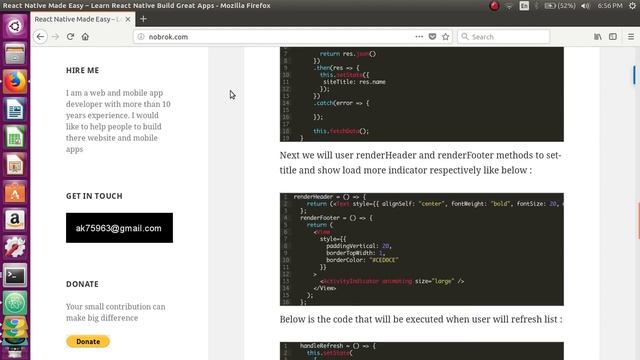Click the Donate PayPal button
This screenshot has height=360, width=640.
(x=88, y=341)
